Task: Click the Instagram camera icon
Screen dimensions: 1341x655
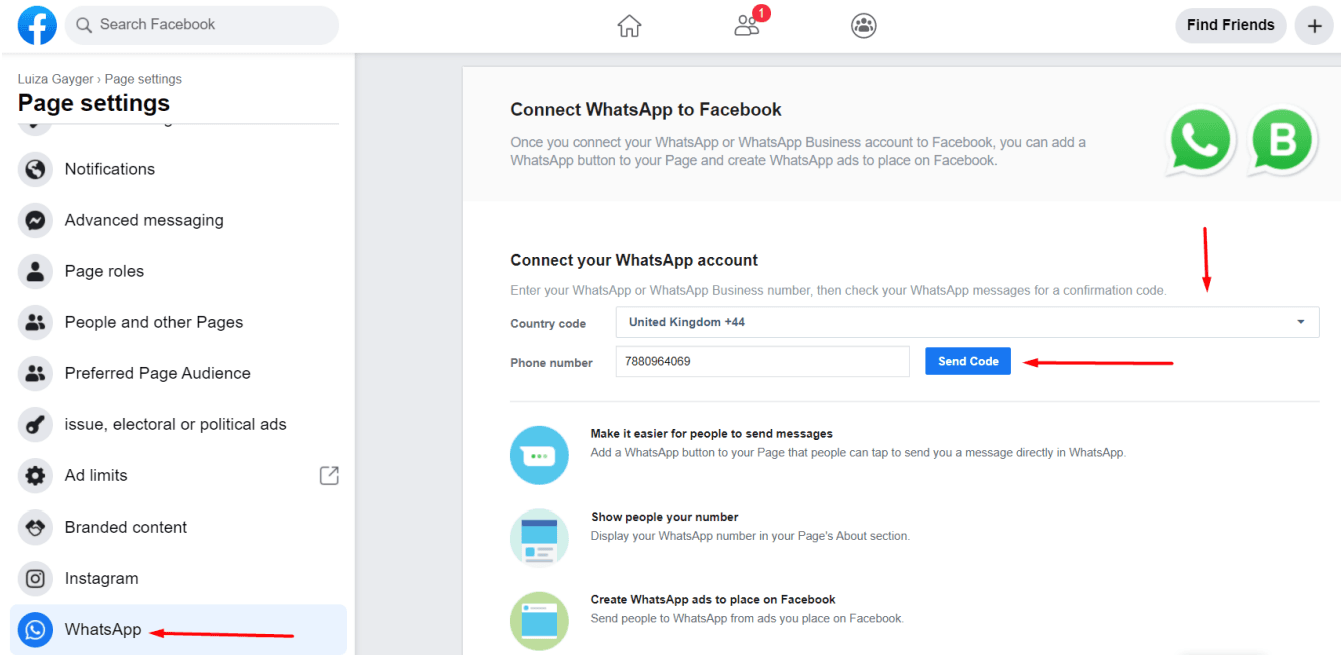Action: click(35, 578)
